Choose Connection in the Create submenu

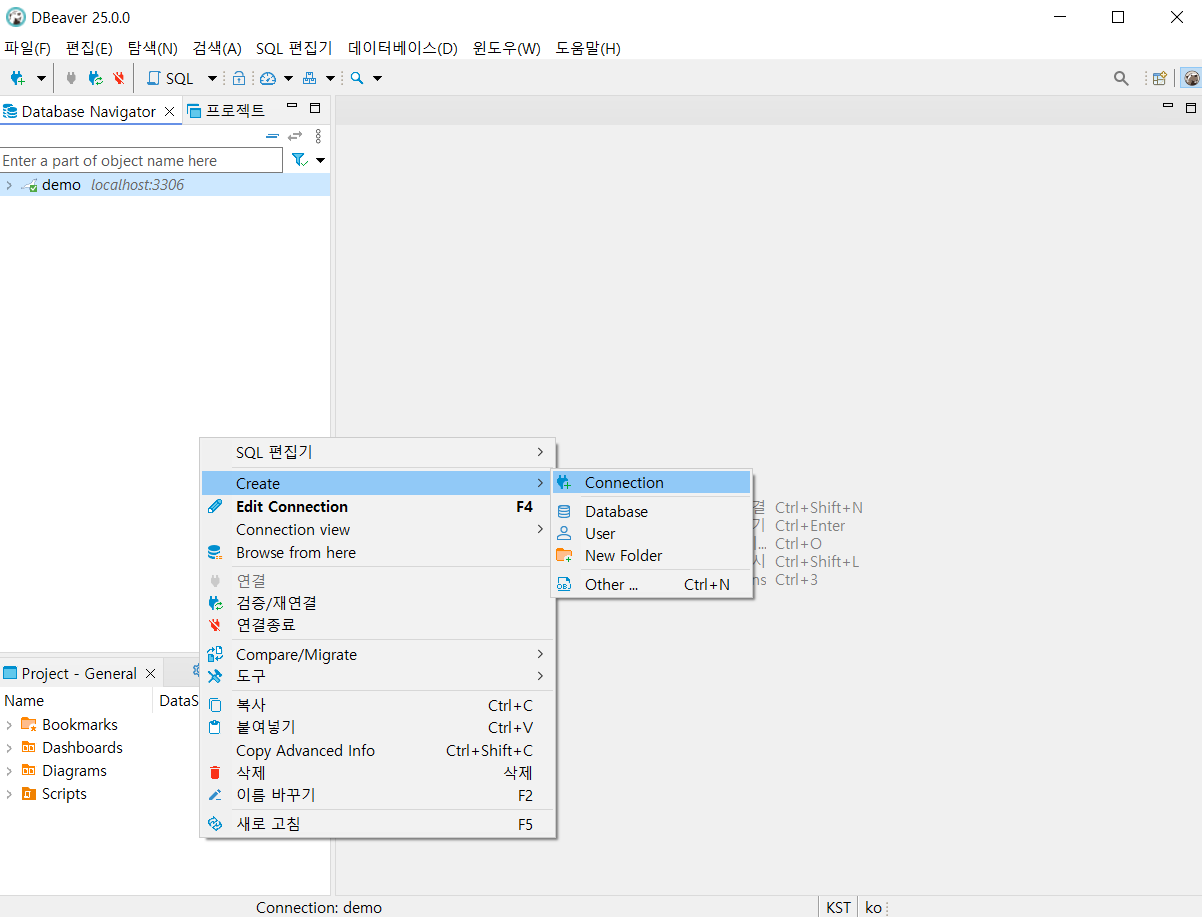tap(652, 482)
